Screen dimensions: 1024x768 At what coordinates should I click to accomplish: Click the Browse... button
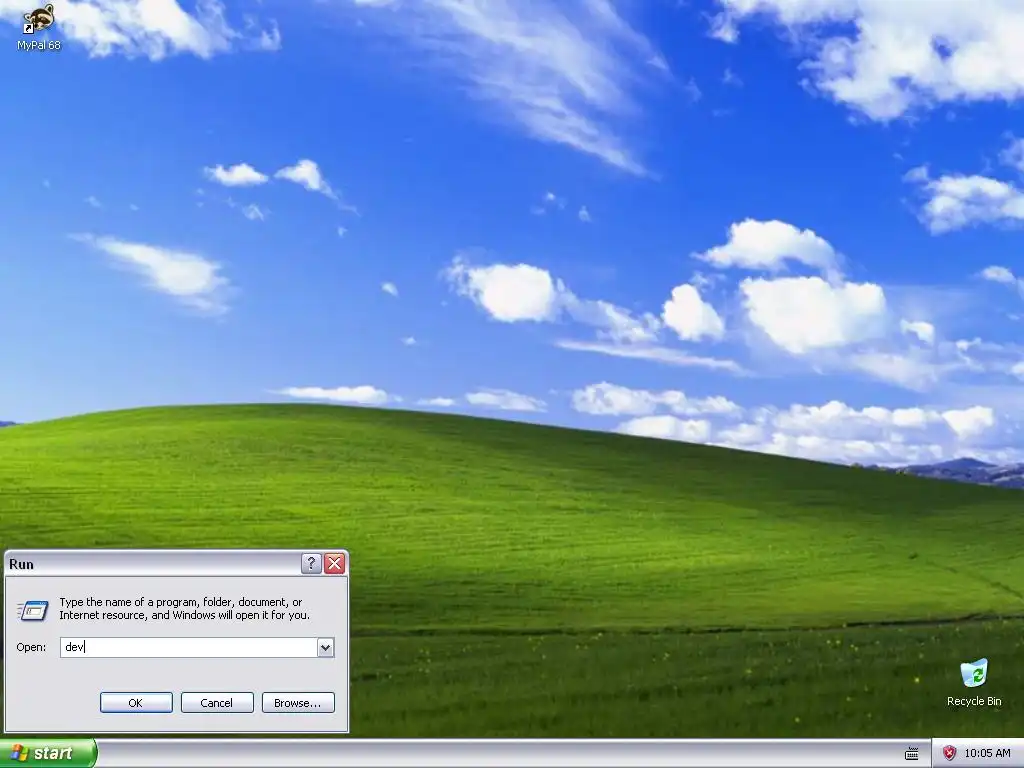298,703
